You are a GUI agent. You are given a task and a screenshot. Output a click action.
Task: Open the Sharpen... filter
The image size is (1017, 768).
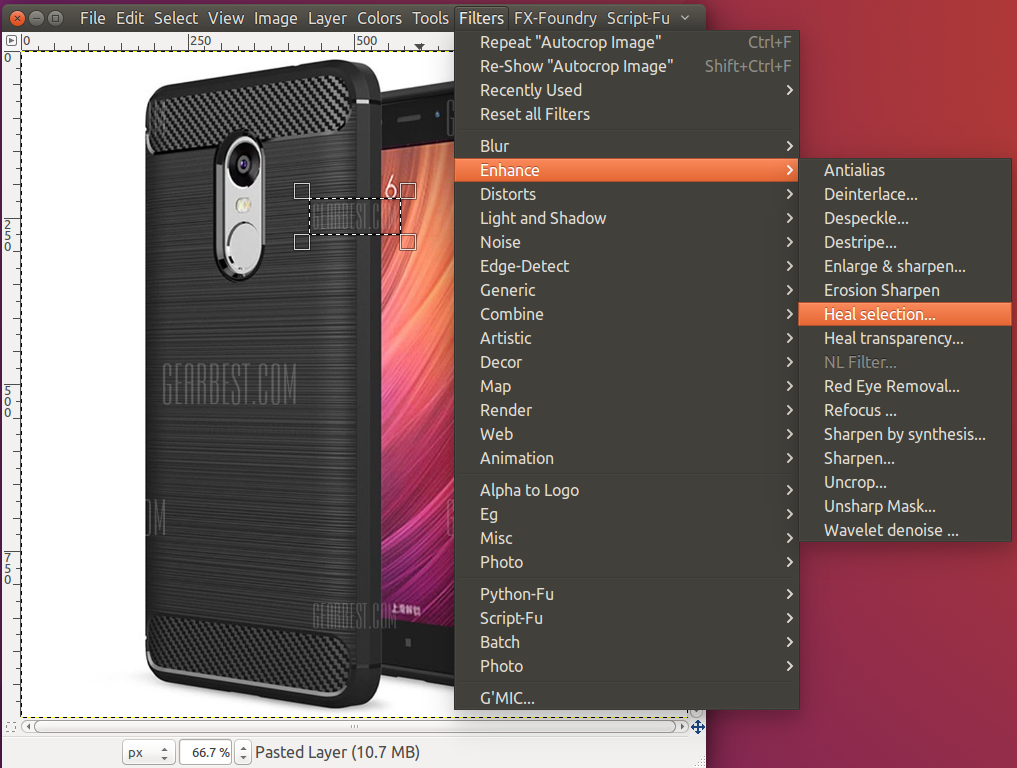(x=905, y=458)
